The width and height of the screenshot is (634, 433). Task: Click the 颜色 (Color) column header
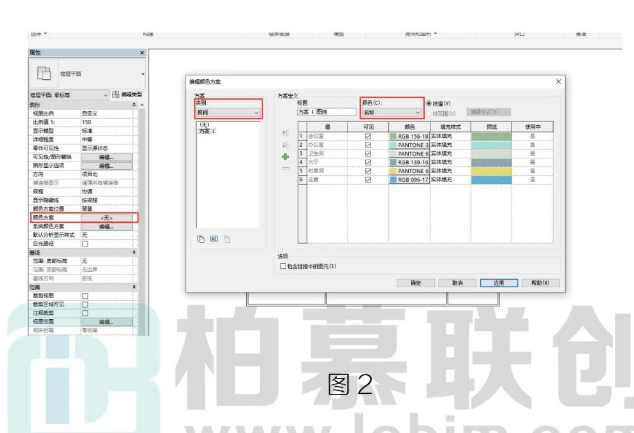[x=409, y=127]
